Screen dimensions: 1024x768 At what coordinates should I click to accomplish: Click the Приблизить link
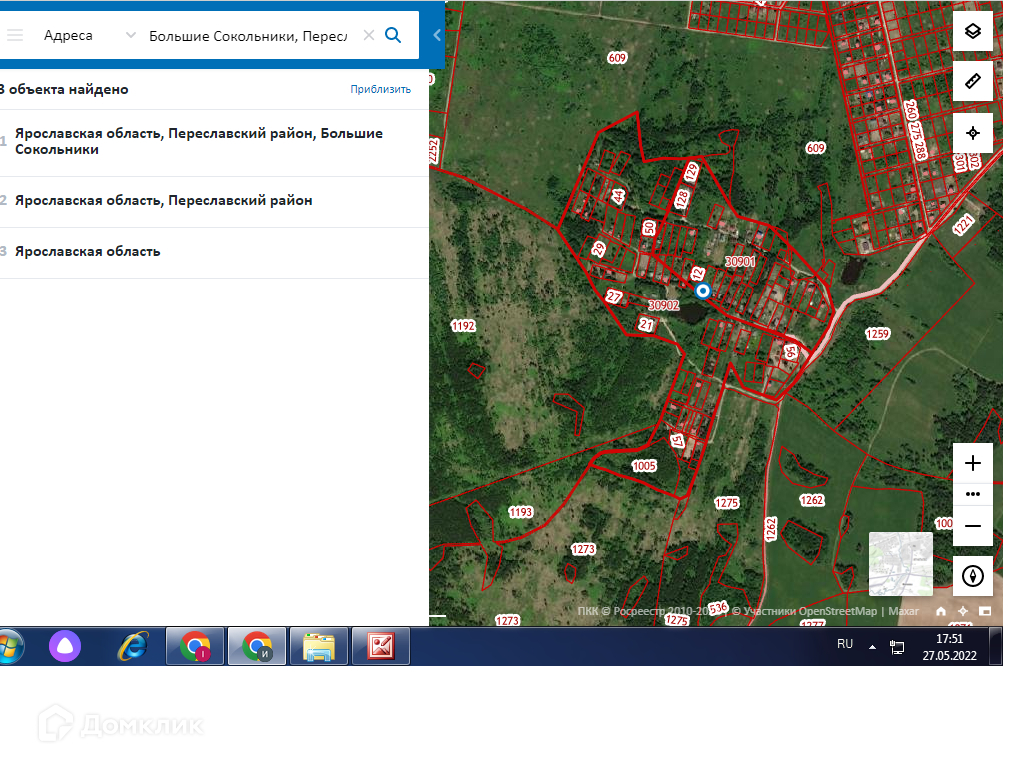coord(380,89)
